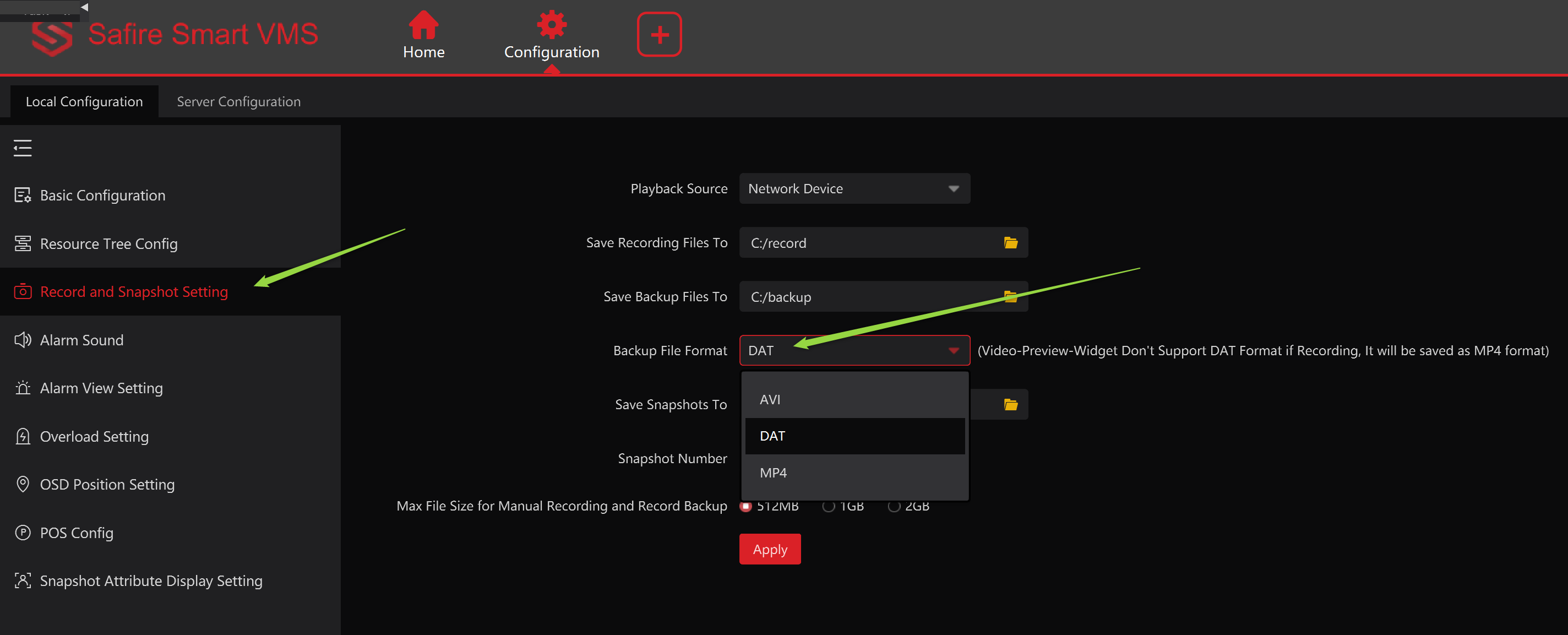Click the Snapshot Attribute Display icon
Screen dimensions: 1568x635
[23, 581]
